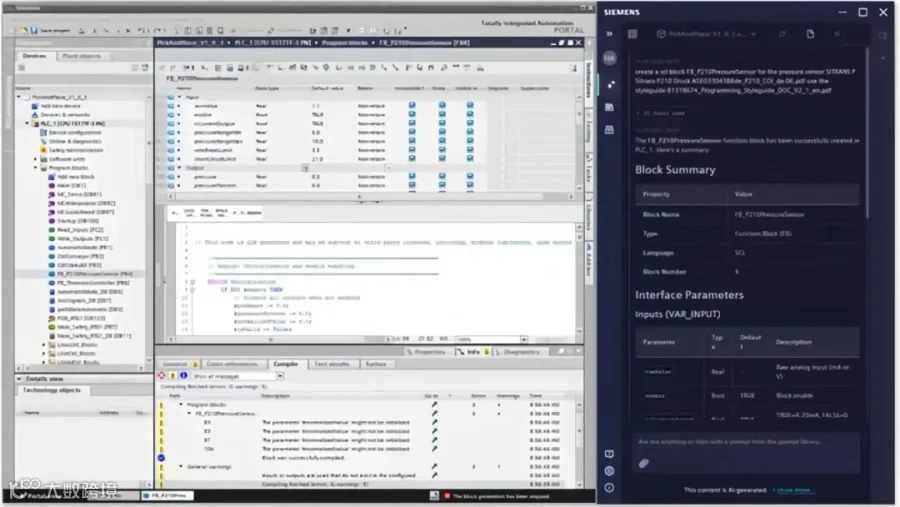Screen dimensions: 900x507
Task: Open the book guide icon in assistant sidebar
Action: 610,454
